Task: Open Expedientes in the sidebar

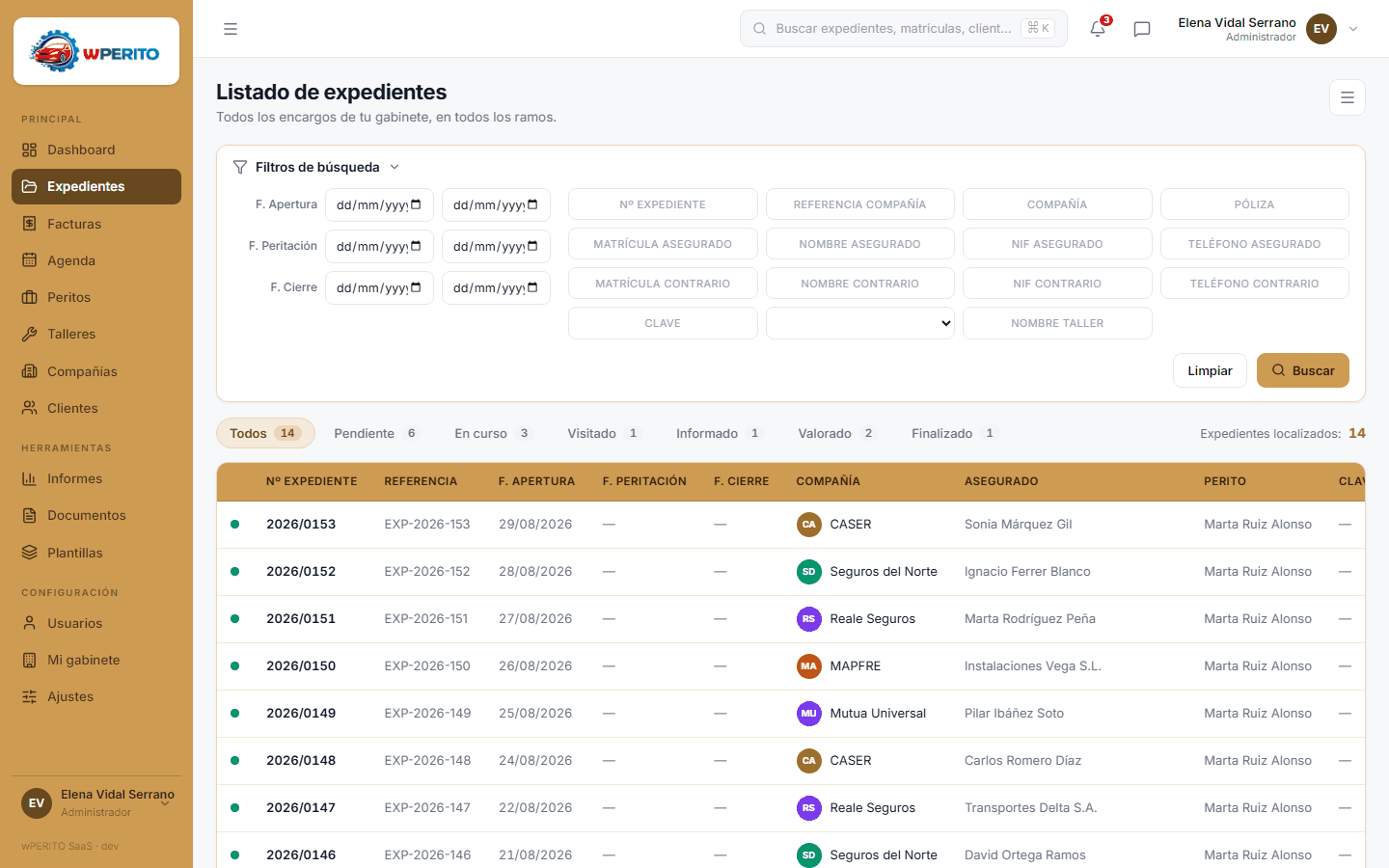Action: tap(96, 186)
